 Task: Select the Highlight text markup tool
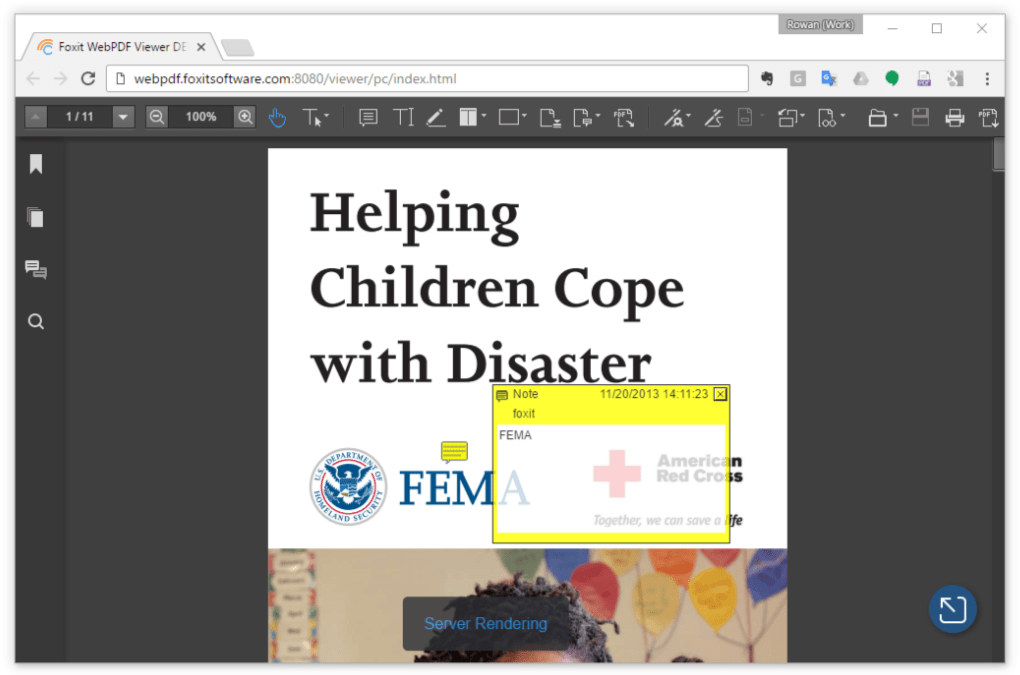tap(468, 118)
